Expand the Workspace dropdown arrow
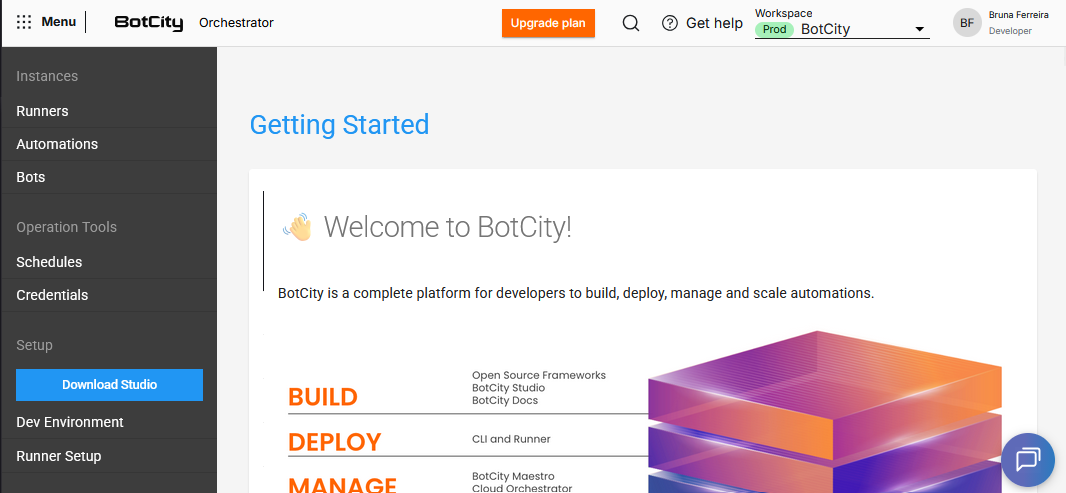This screenshot has width=1066, height=493. pyautogui.click(x=919, y=29)
